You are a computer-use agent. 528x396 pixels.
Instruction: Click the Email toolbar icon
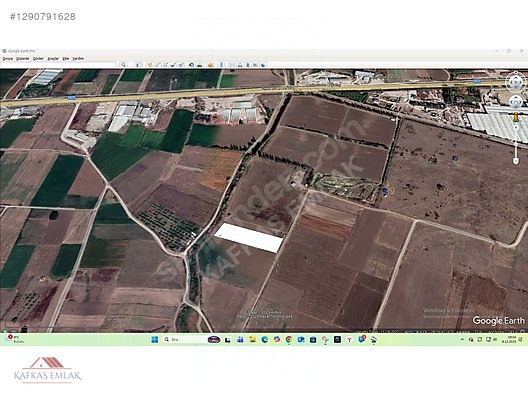pyautogui.click(x=232, y=65)
